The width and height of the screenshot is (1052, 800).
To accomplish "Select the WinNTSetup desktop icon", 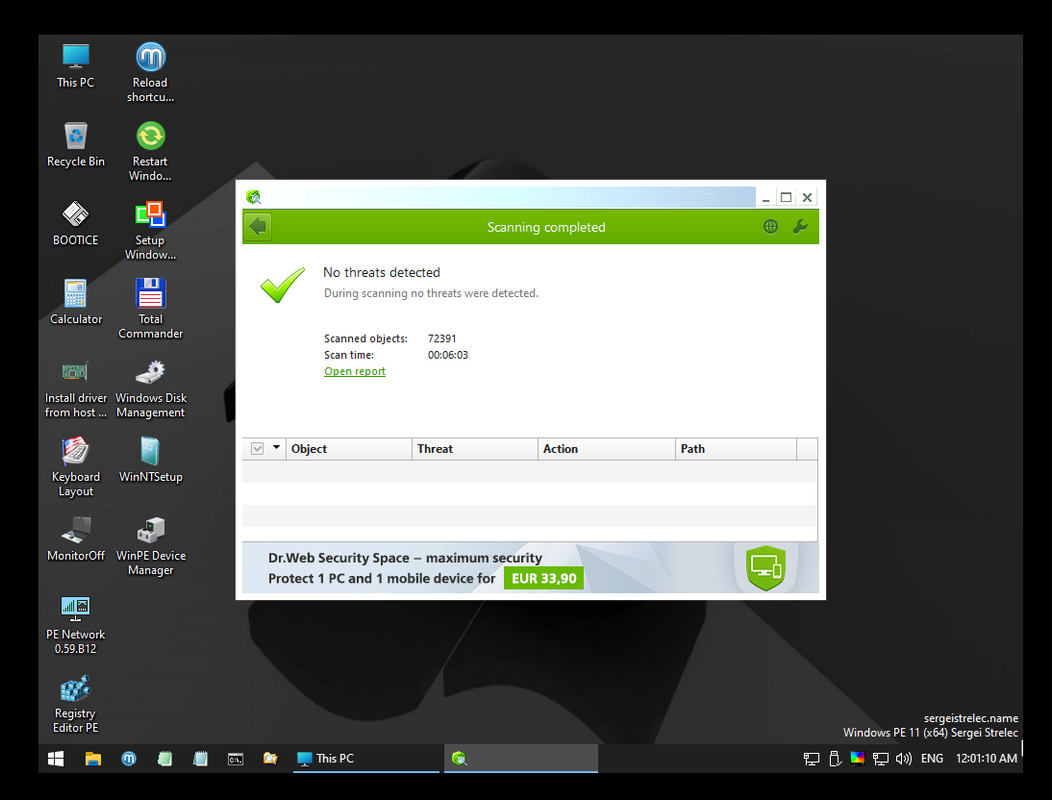I will pyautogui.click(x=150, y=460).
